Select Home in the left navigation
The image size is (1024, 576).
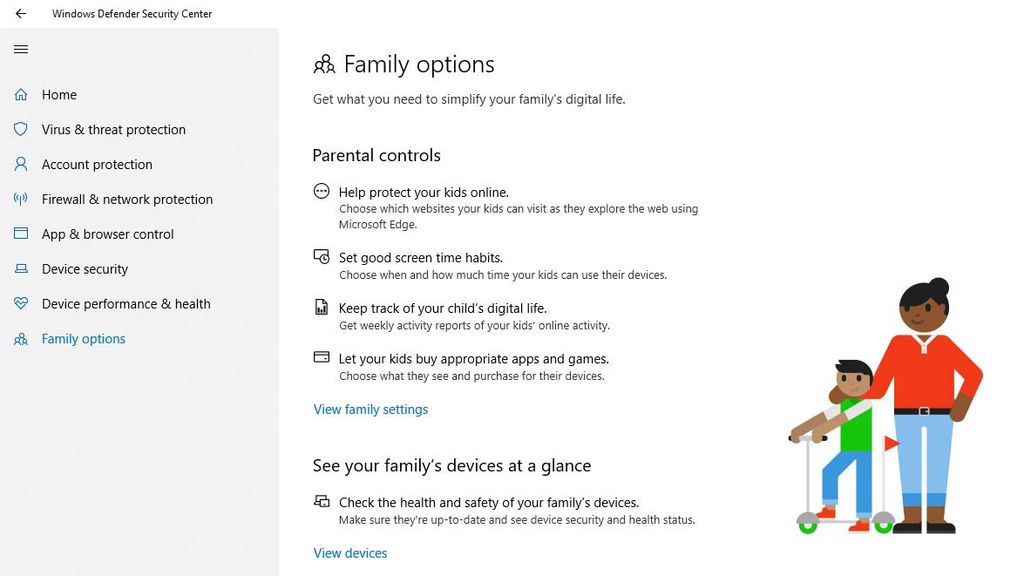click(60, 94)
